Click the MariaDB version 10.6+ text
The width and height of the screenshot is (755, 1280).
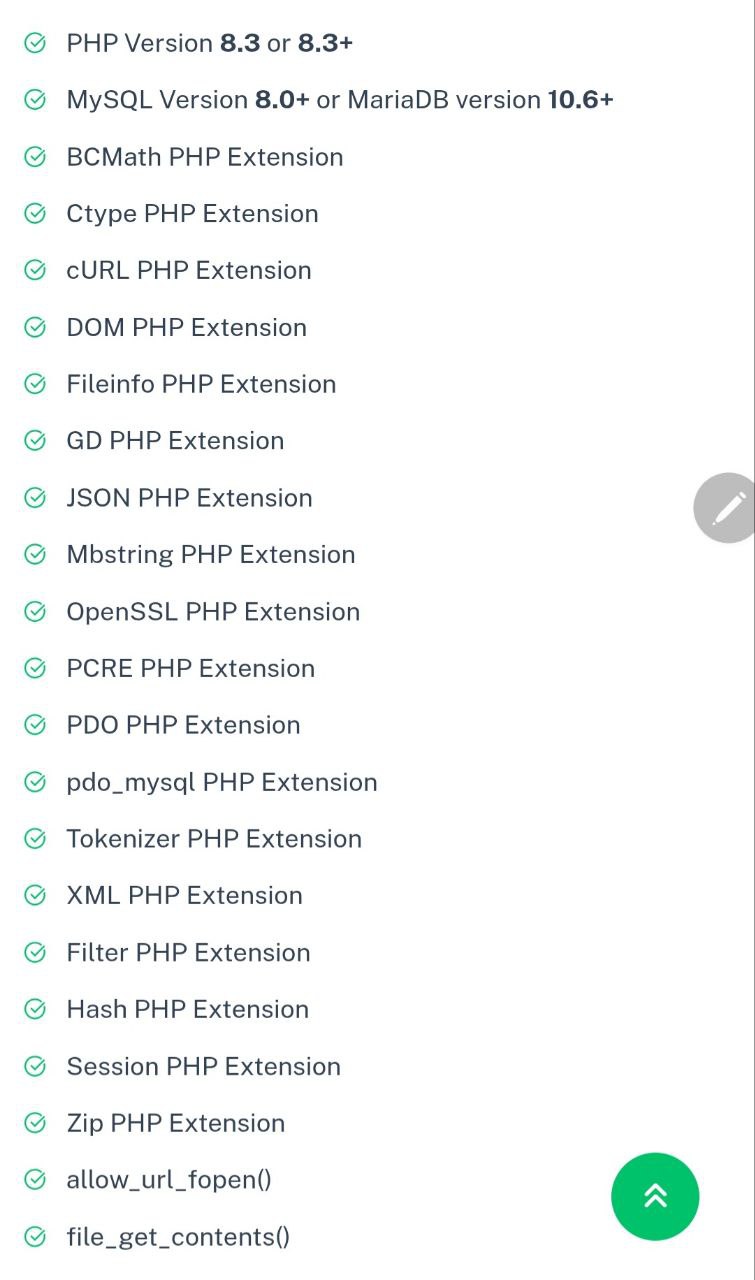click(480, 100)
